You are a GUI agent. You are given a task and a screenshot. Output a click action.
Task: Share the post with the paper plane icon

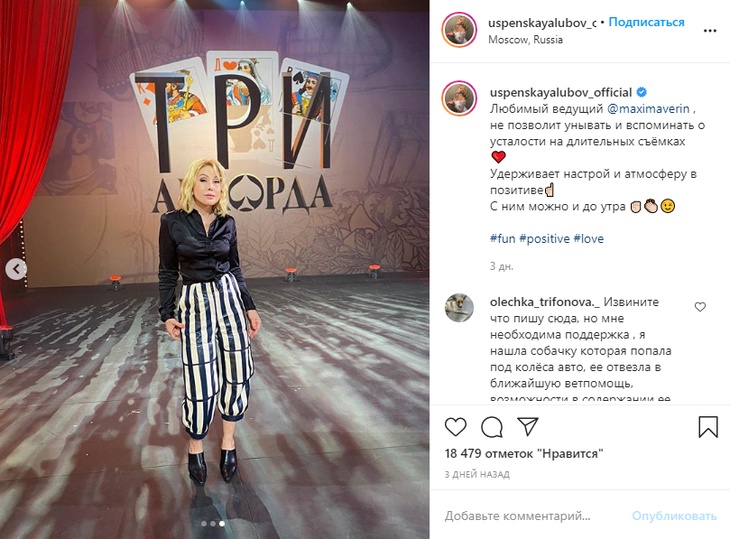tap(528, 426)
